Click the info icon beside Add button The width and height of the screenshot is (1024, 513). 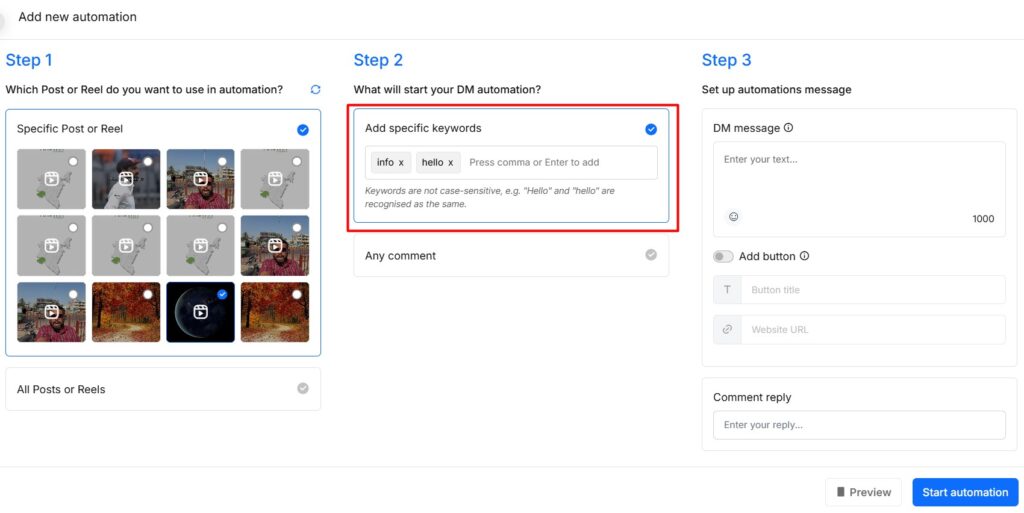pos(805,256)
